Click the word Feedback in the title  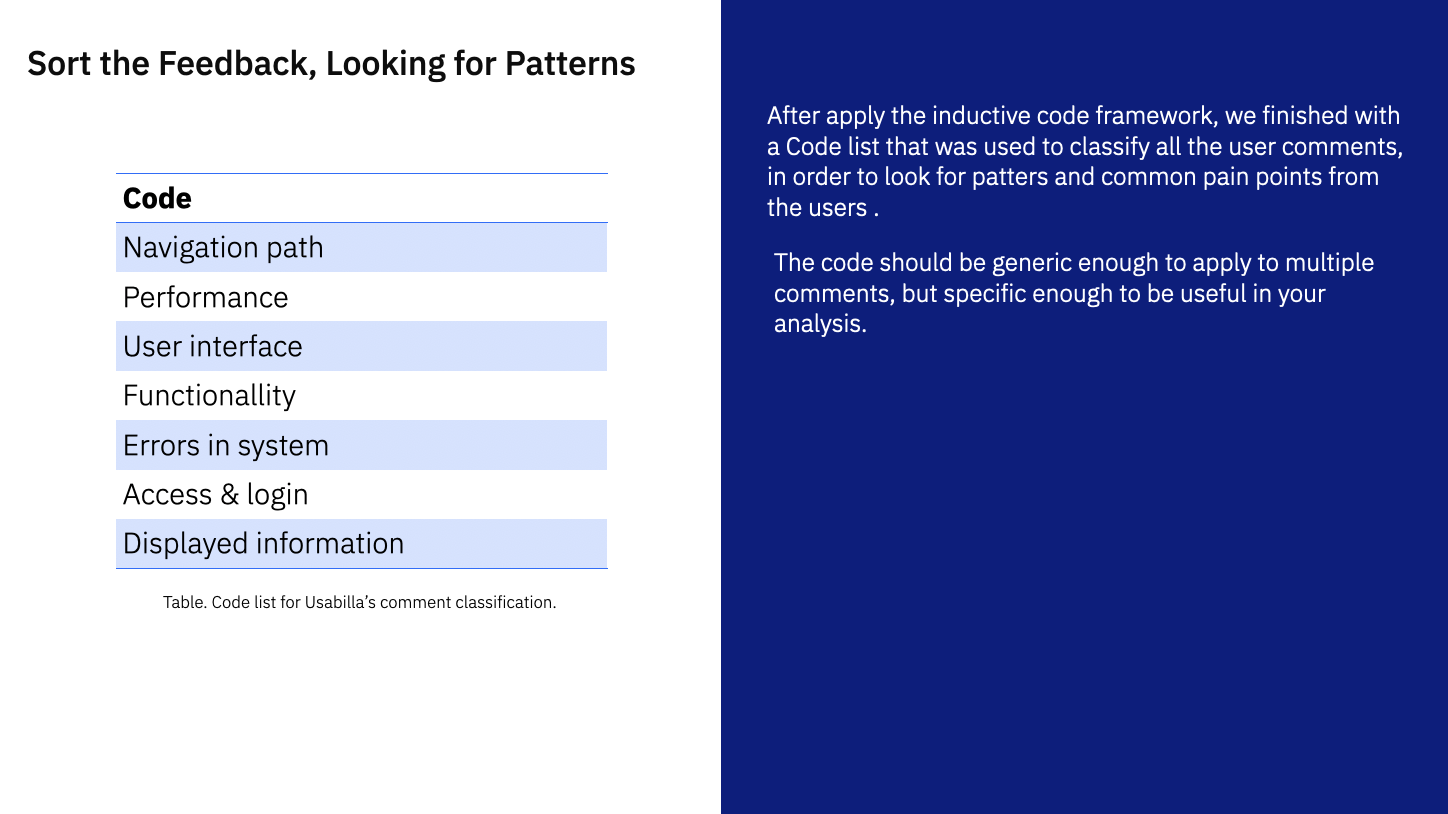(236, 64)
